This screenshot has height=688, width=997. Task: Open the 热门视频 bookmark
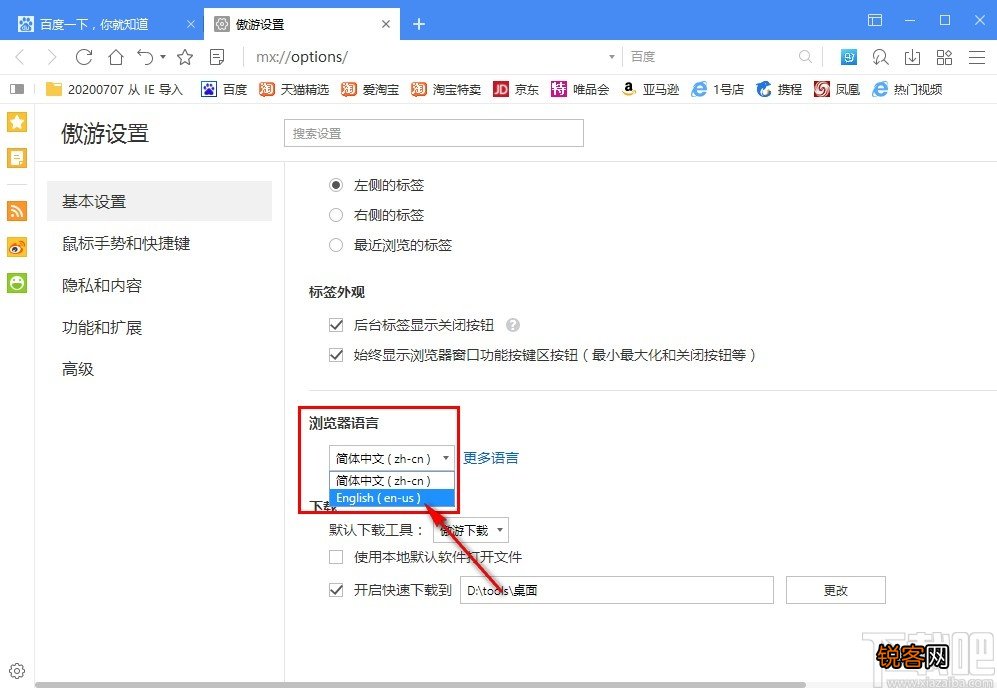(x=907, y=89)
